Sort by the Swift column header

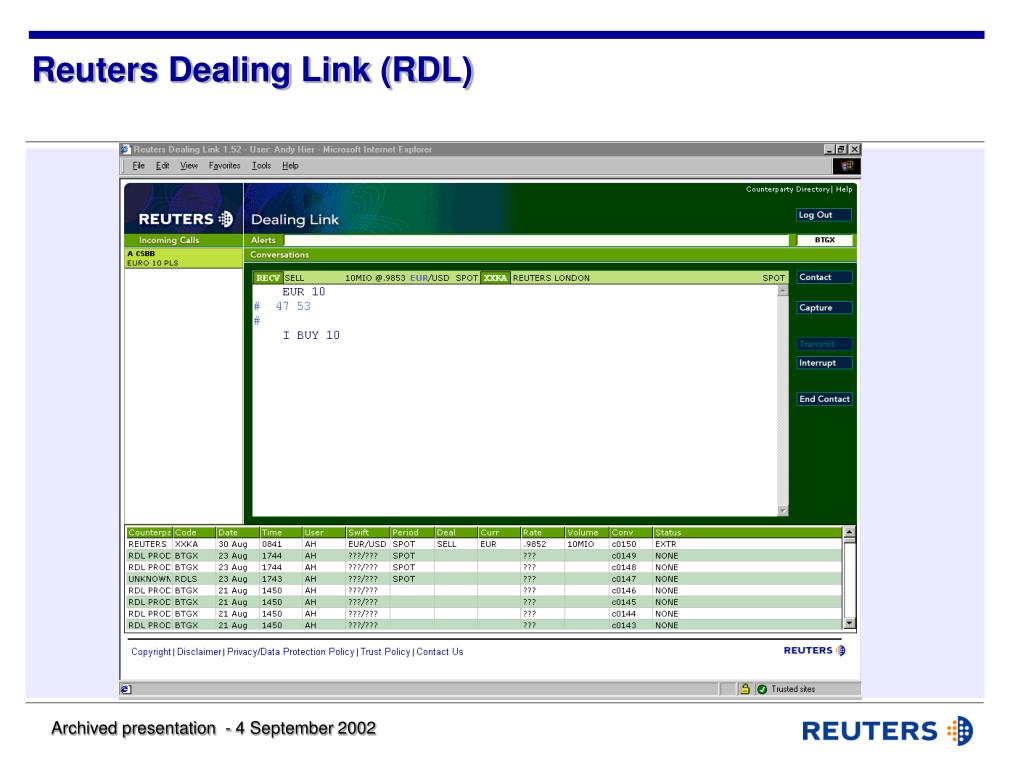(x=368, y=533)
